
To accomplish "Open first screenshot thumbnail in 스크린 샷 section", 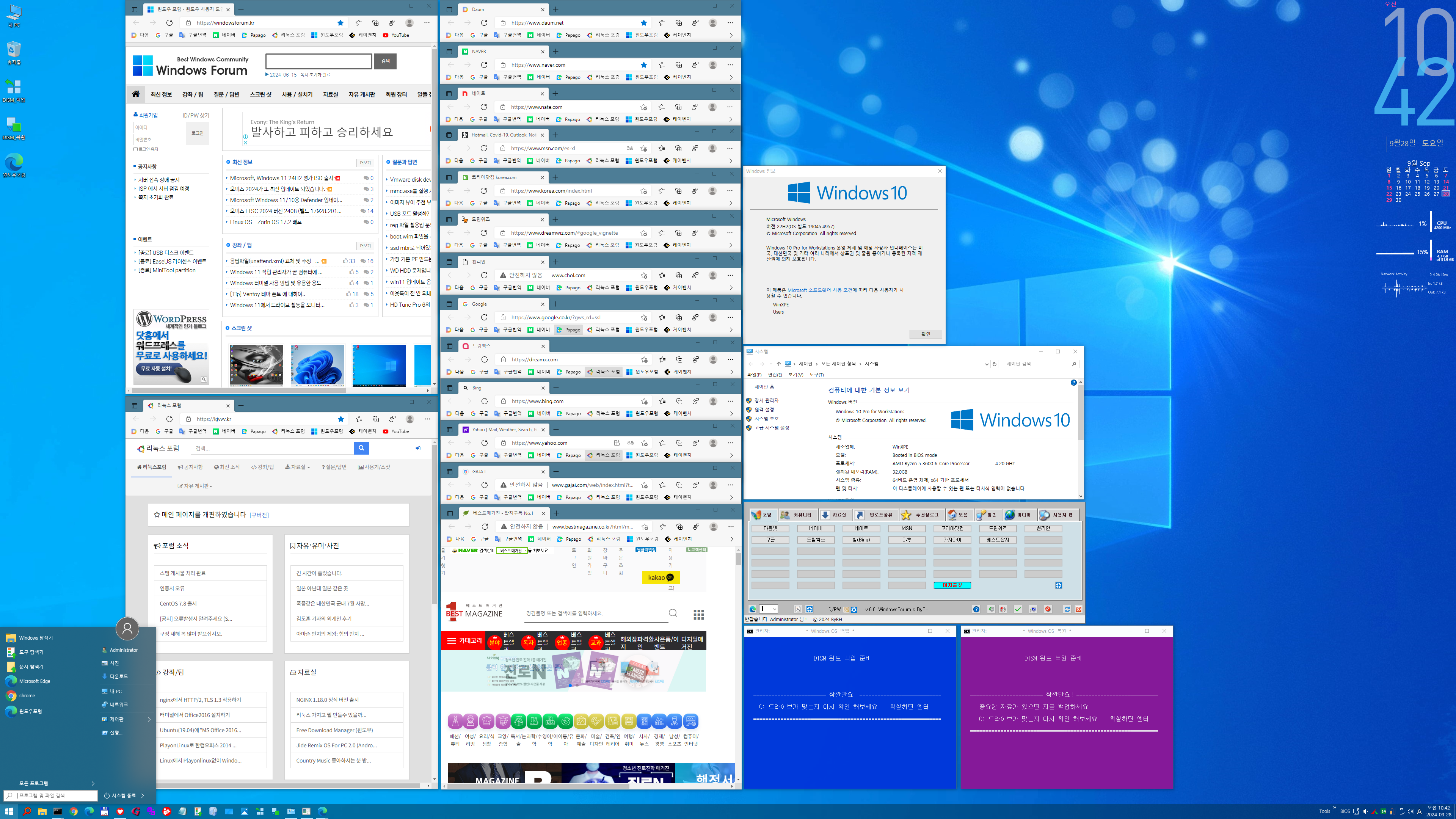I will 256,365.
